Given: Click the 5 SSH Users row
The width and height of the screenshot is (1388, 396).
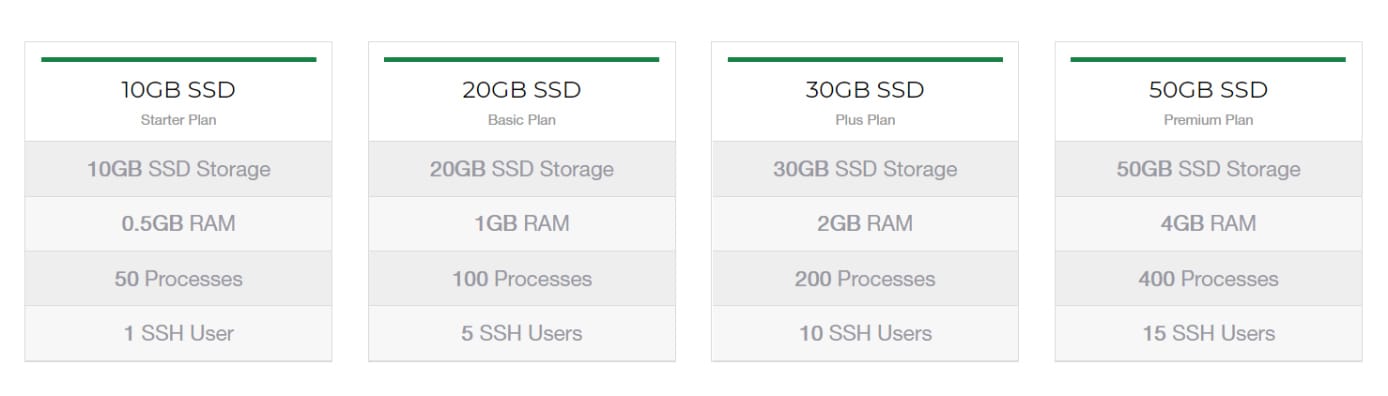Looking at the screenshot, I should [x=521, y=333].
